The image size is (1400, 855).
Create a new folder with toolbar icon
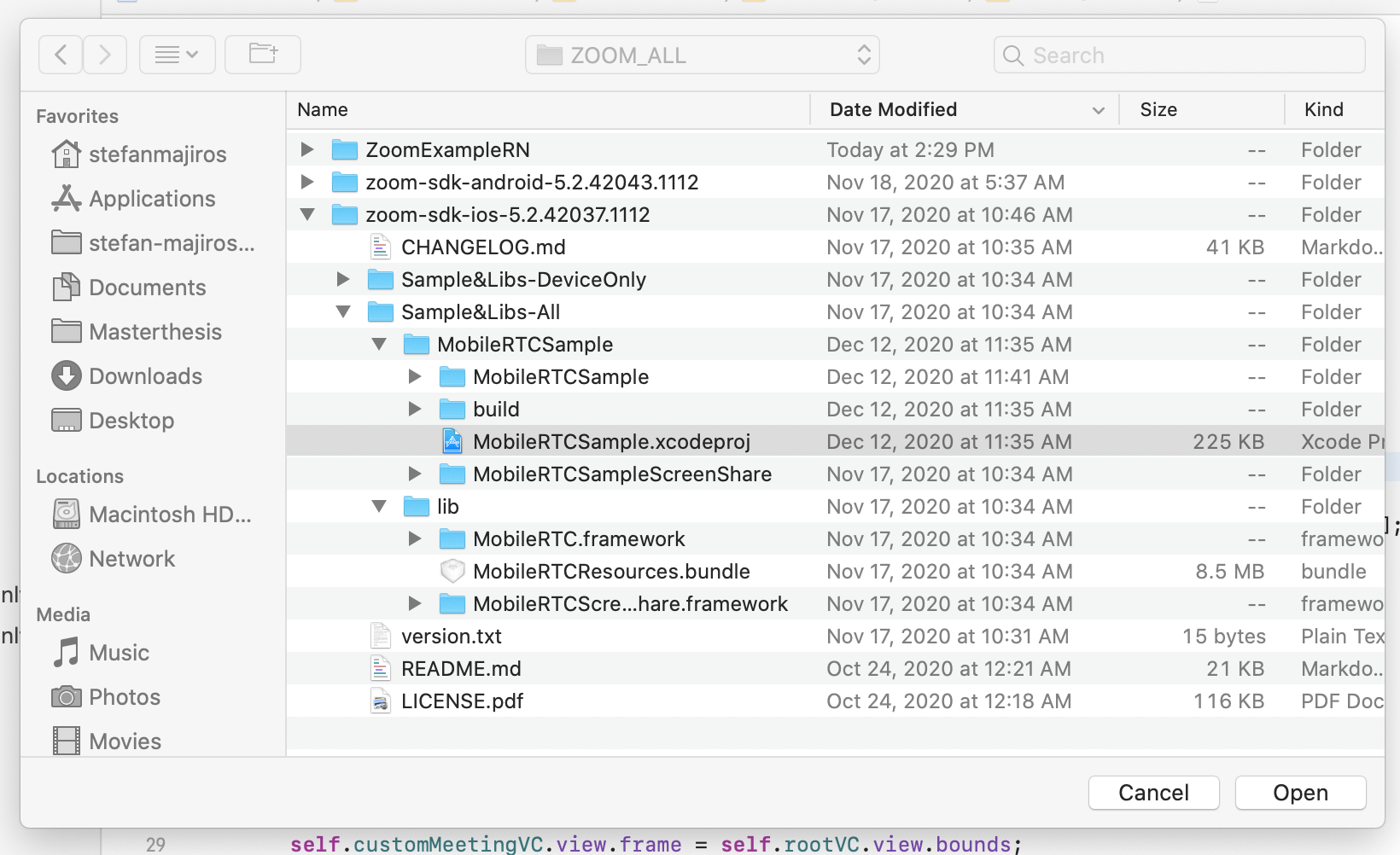263,55
